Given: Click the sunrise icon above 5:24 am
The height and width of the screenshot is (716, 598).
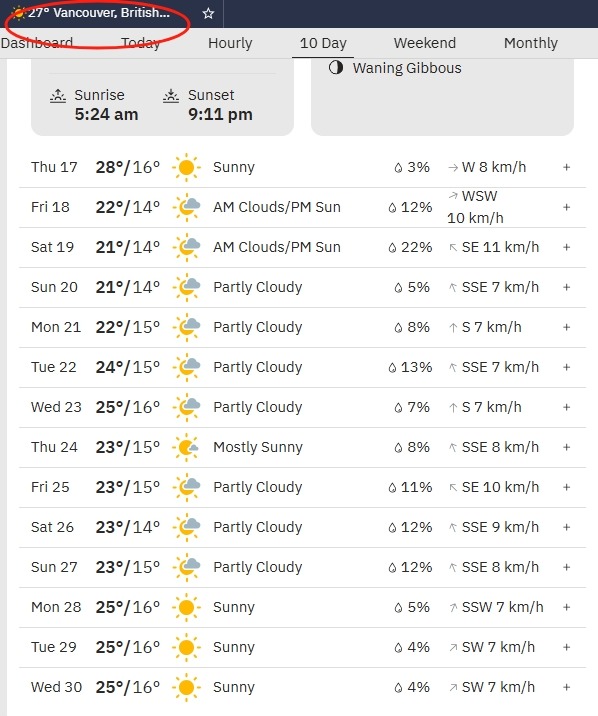Looking at the screenshot, I should tap(58, 96).
